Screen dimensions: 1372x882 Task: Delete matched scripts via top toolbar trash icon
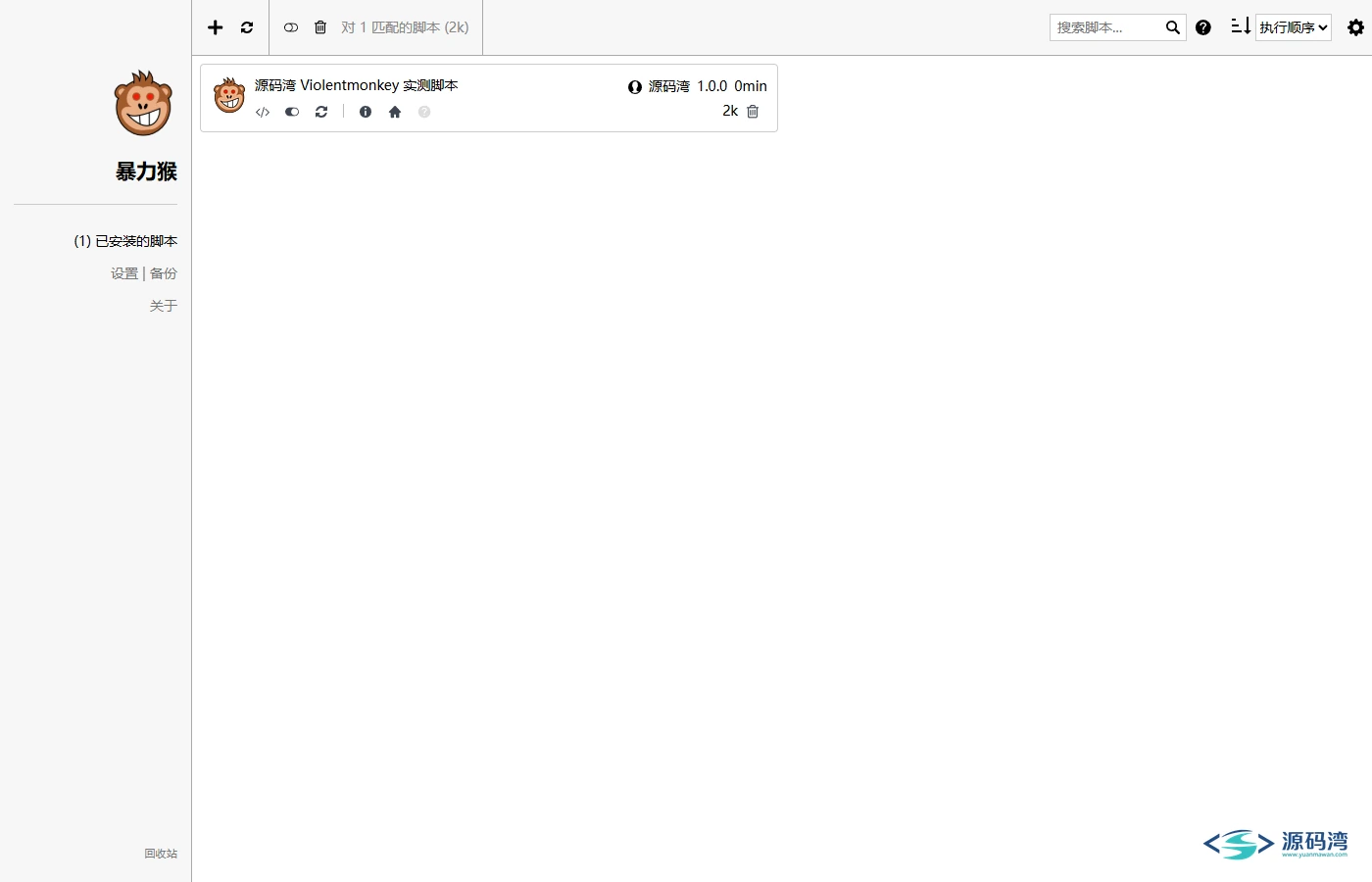coord(320,27)
